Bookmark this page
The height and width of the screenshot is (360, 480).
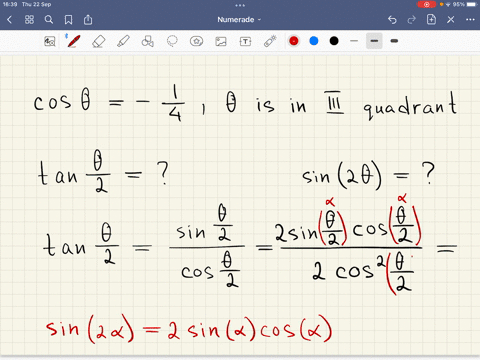click(x=68, y=20)
